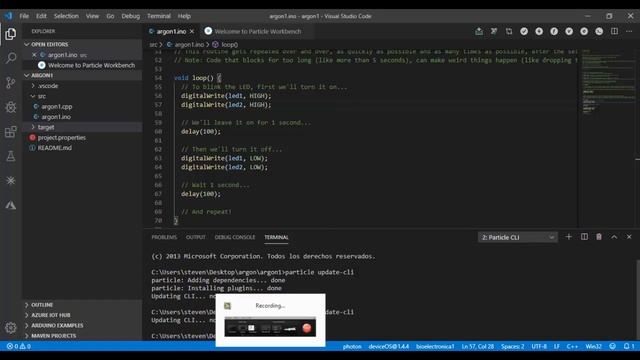The width and height of the screenshot is (640, 360).
Task: Open the View menu
Action: [92, 16]
